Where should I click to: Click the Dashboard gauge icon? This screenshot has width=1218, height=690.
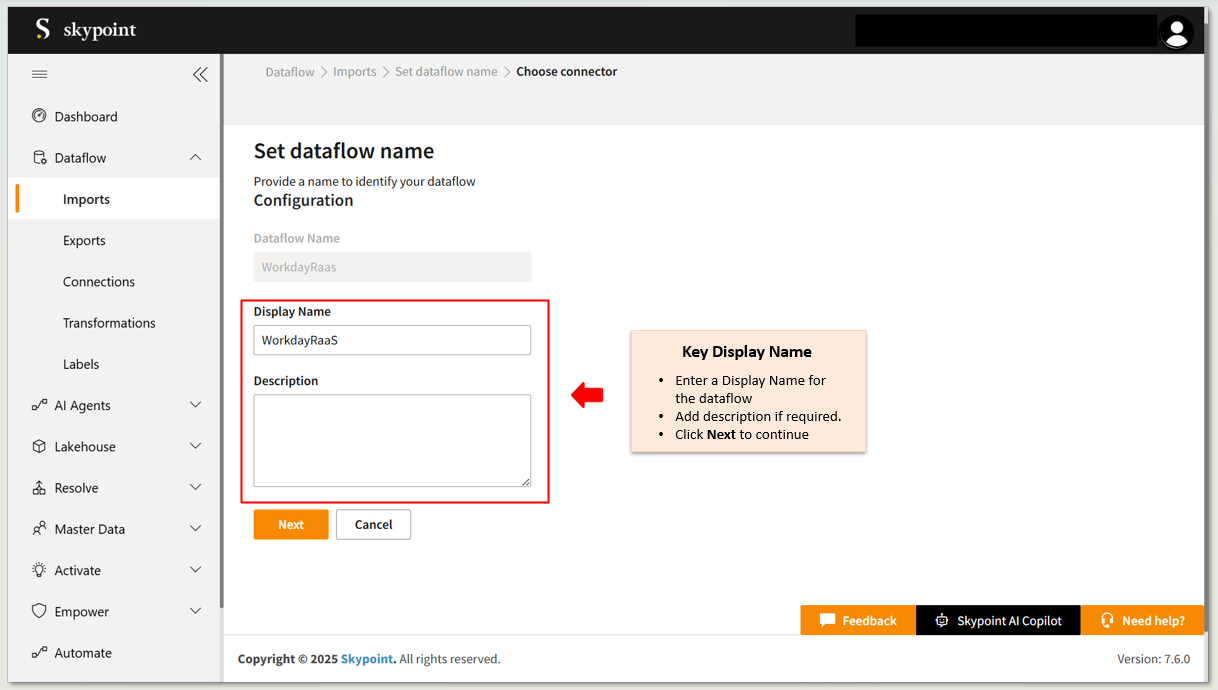point(39,116)
